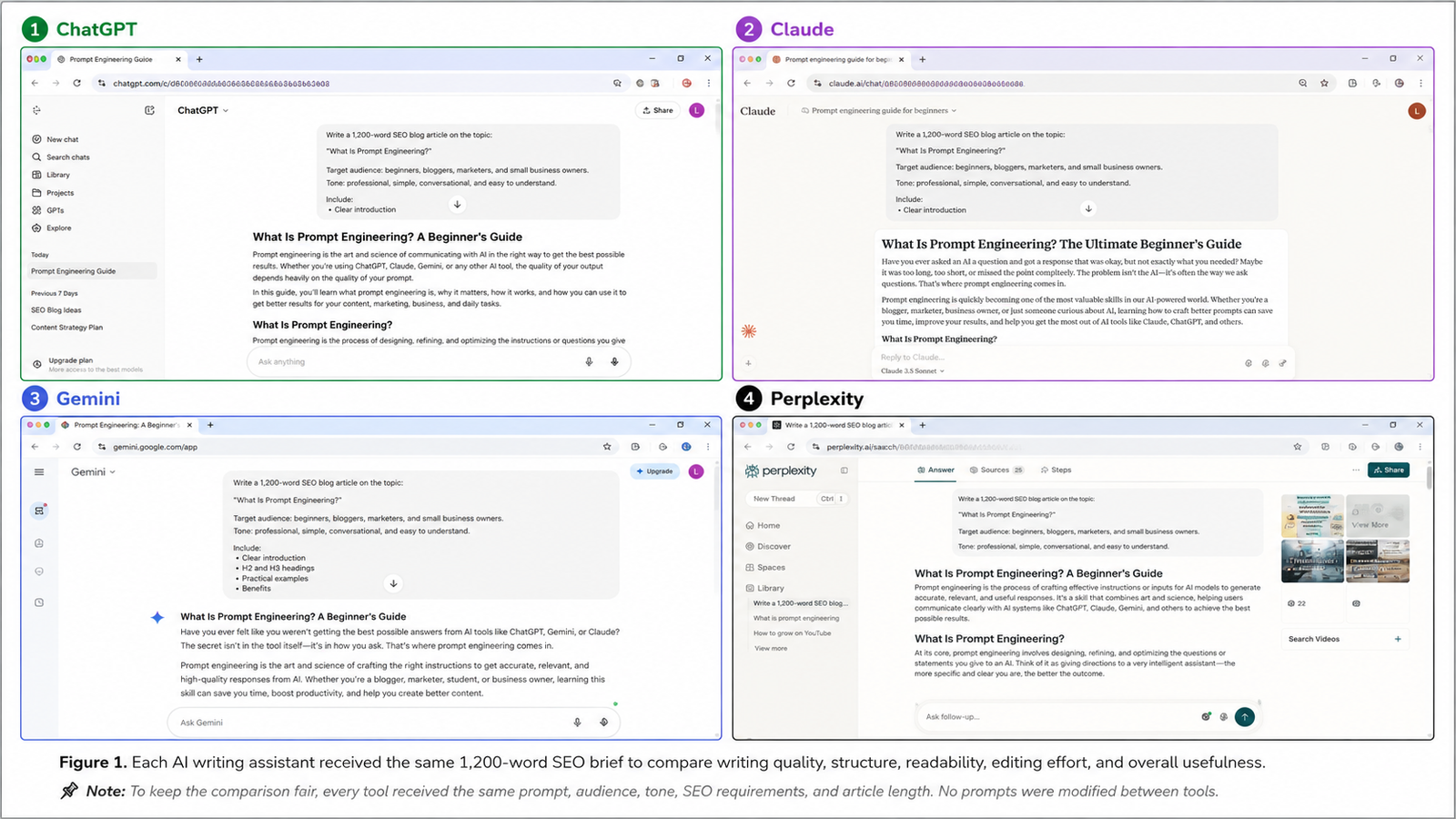Open SEO Blog Ideas chat in ChatGPT history
The width and height of the screenshot is (1456, 819).
pos(56,310)
